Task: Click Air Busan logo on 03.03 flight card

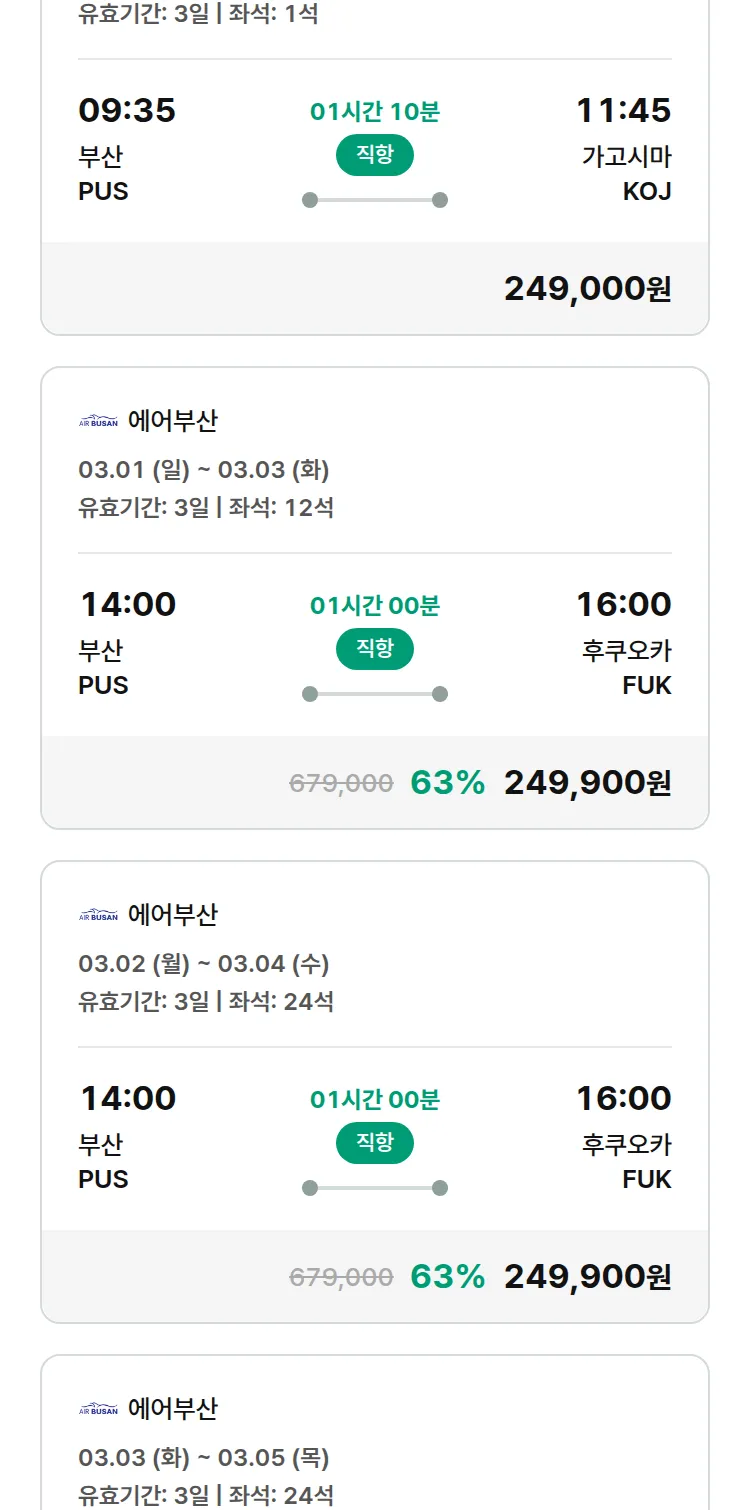Action: (98, 1409)
